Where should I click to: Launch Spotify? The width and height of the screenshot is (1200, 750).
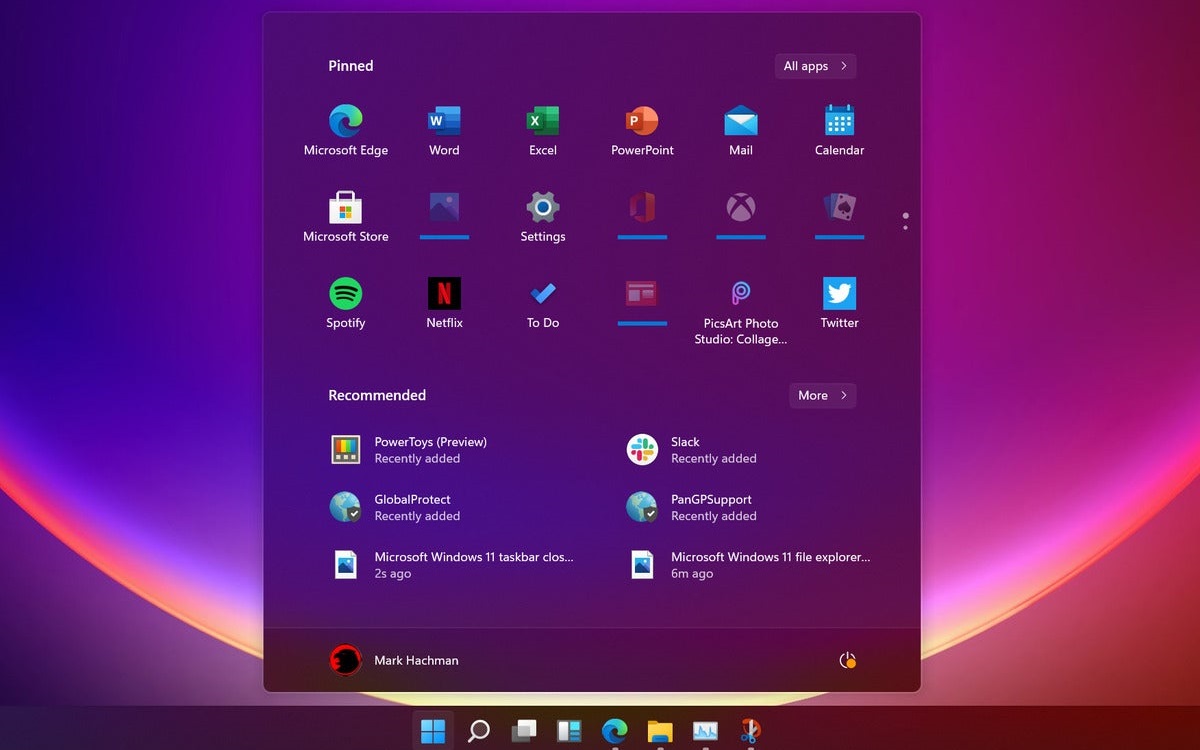[346, 304]
